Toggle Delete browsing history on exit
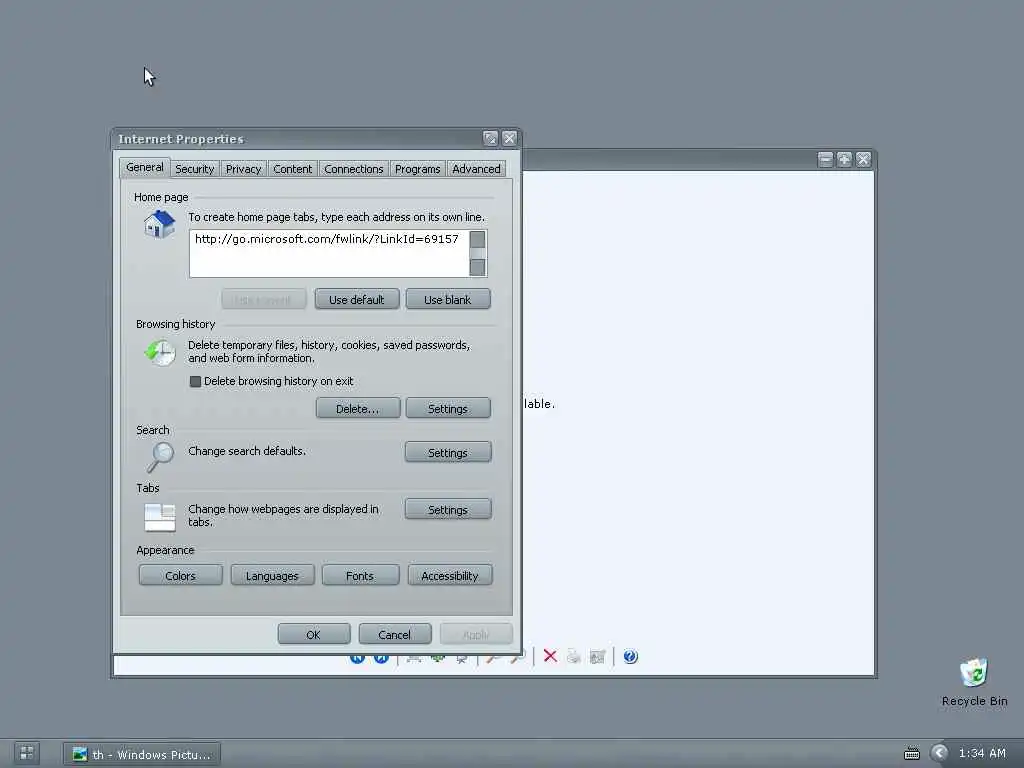Viewport: 1024px width, 768px height. pyautogui.click(x=195, y=381)
